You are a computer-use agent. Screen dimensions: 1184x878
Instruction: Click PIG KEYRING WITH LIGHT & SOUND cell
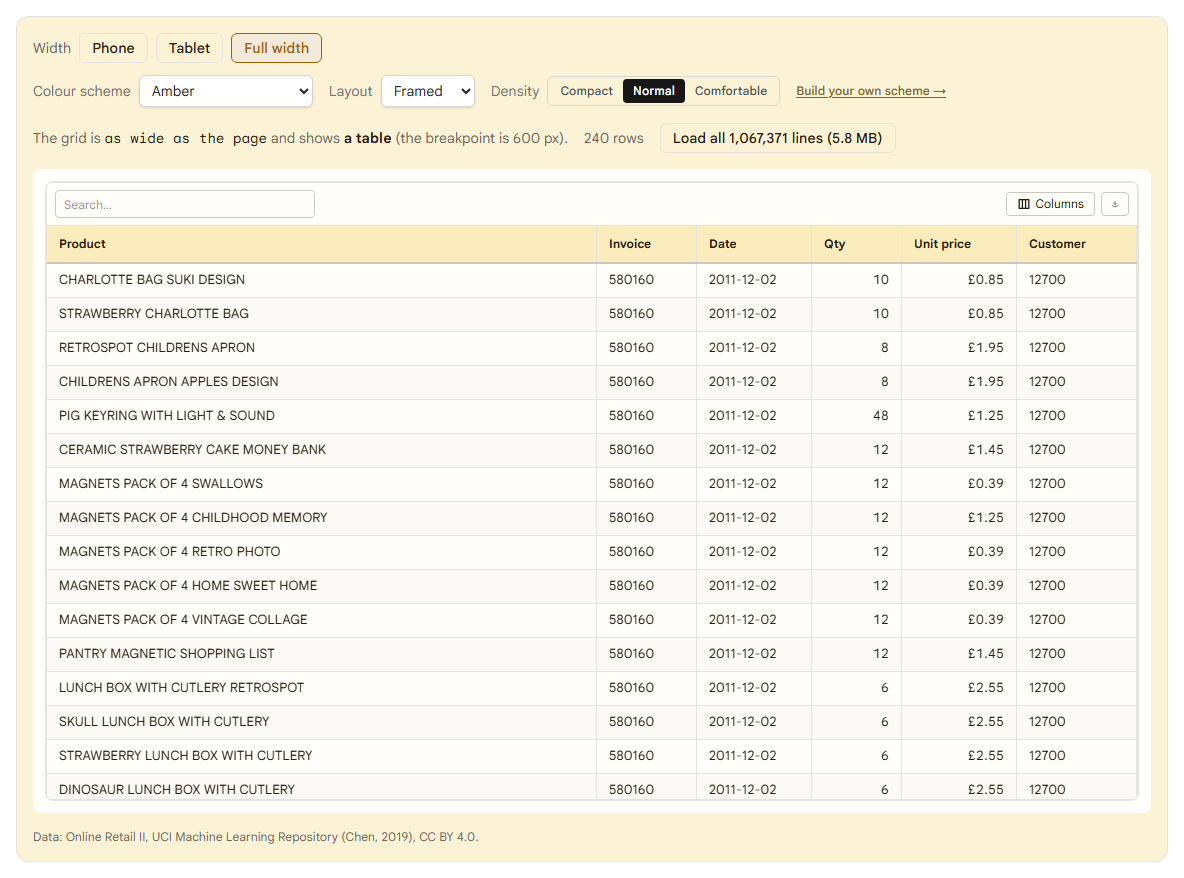pyautogui.click(x=322, y=416)
